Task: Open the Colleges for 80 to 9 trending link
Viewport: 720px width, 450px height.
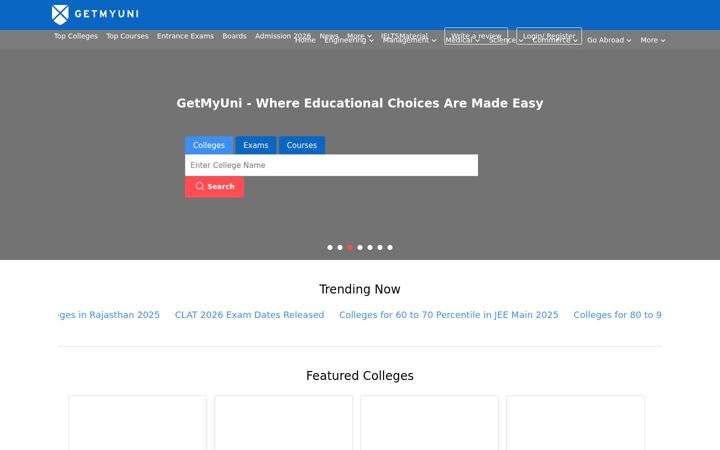Action: click(617, 315)
